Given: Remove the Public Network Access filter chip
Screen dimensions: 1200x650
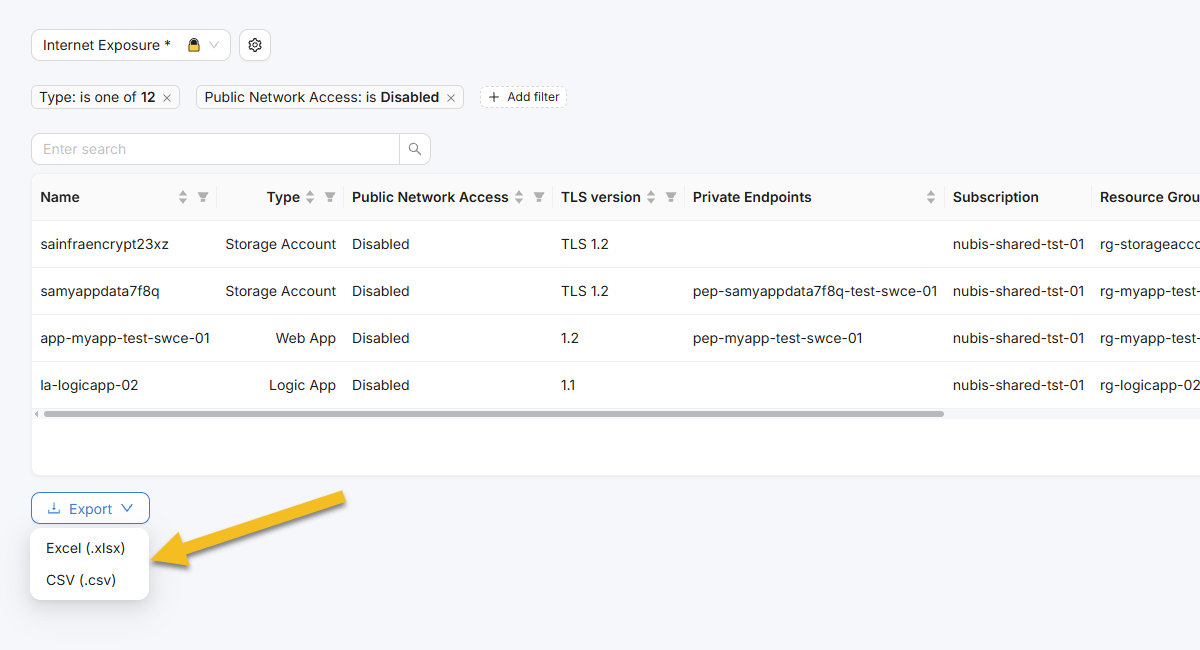Looking at the screenshot, I should pos(451,97).
